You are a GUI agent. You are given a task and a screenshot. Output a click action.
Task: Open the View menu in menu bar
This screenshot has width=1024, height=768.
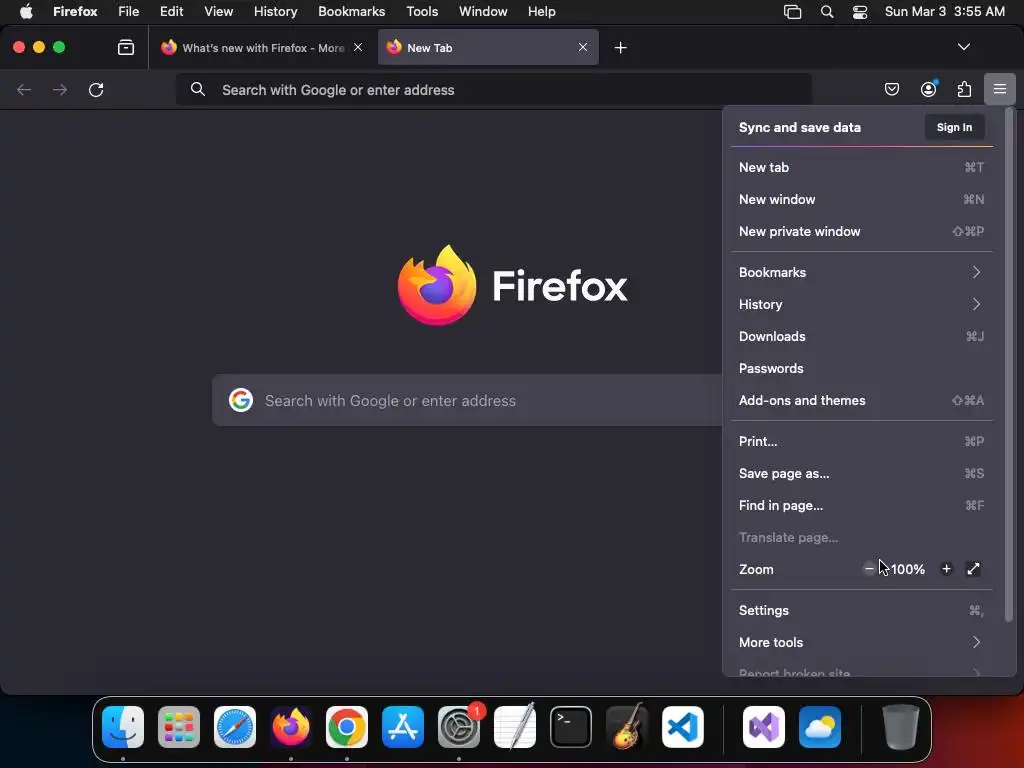coord(218,12)
